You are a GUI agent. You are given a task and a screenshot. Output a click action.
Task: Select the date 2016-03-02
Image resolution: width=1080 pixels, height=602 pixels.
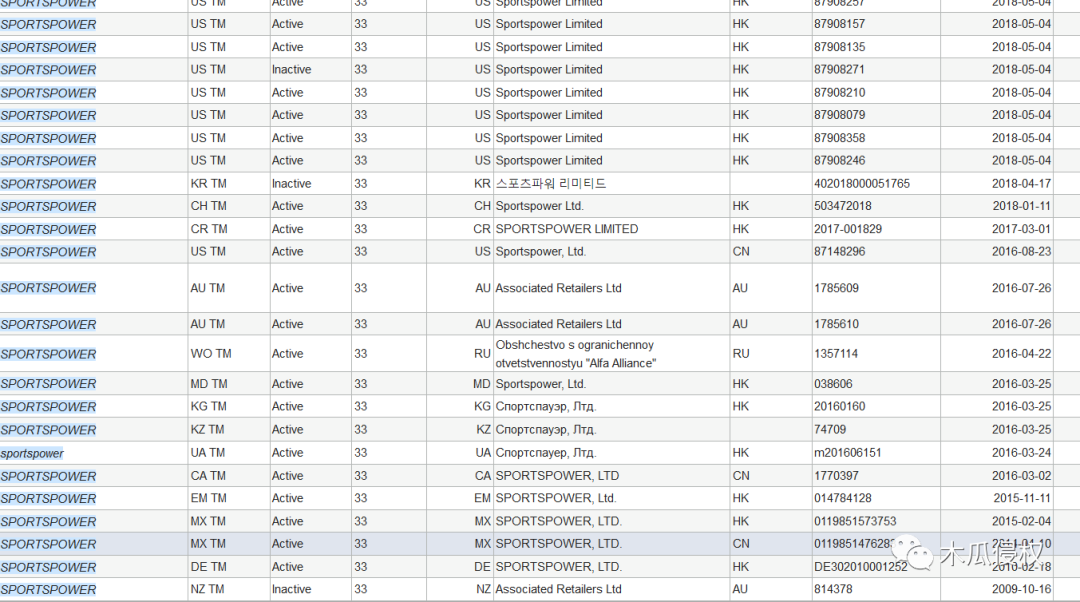click(x=1021, y=475)
